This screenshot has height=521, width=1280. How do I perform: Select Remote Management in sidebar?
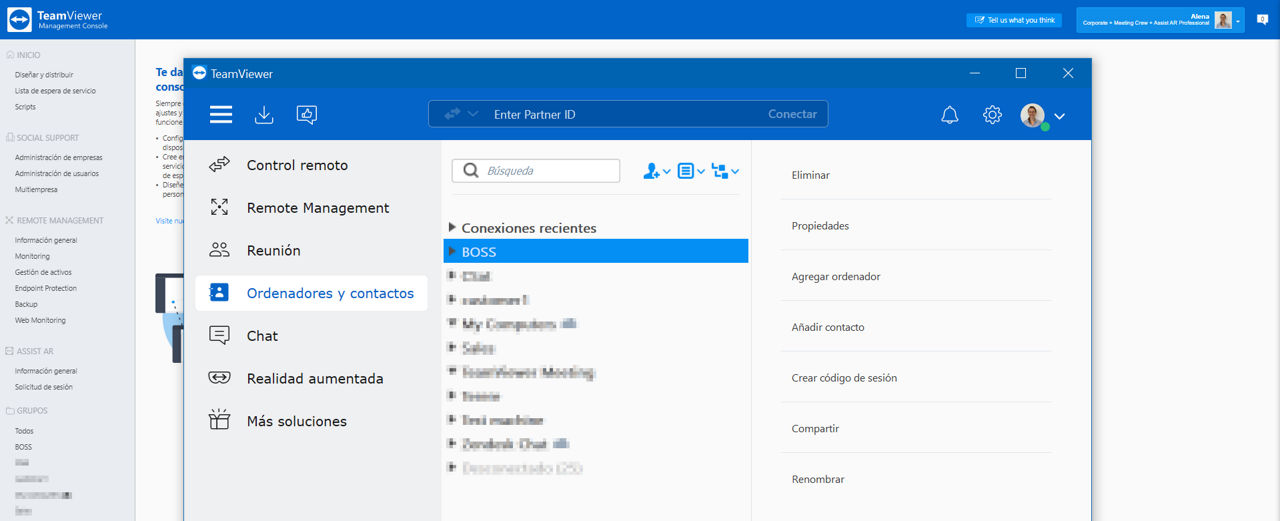tap(311, 208)
